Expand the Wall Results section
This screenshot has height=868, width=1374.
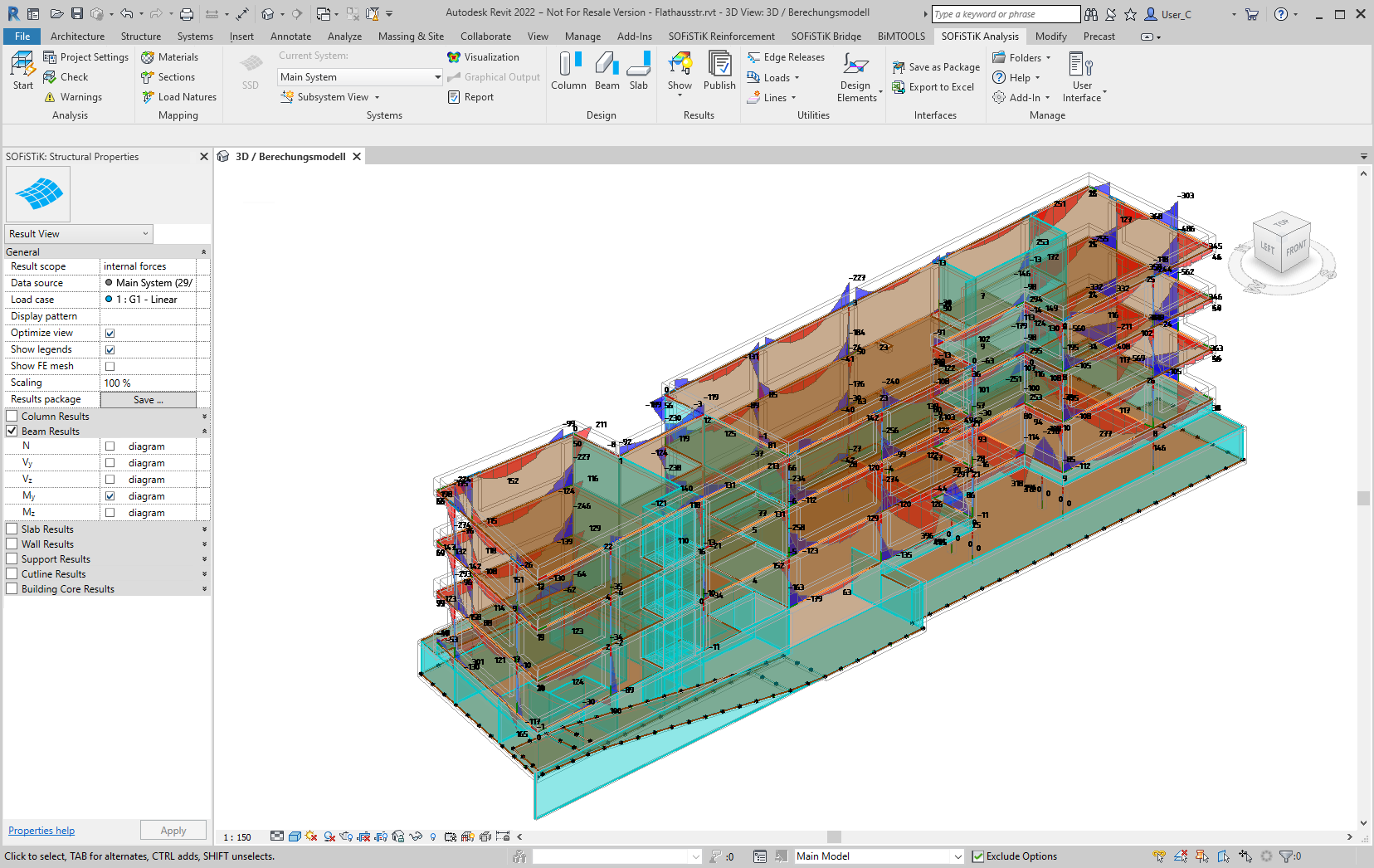click(204, 544)
